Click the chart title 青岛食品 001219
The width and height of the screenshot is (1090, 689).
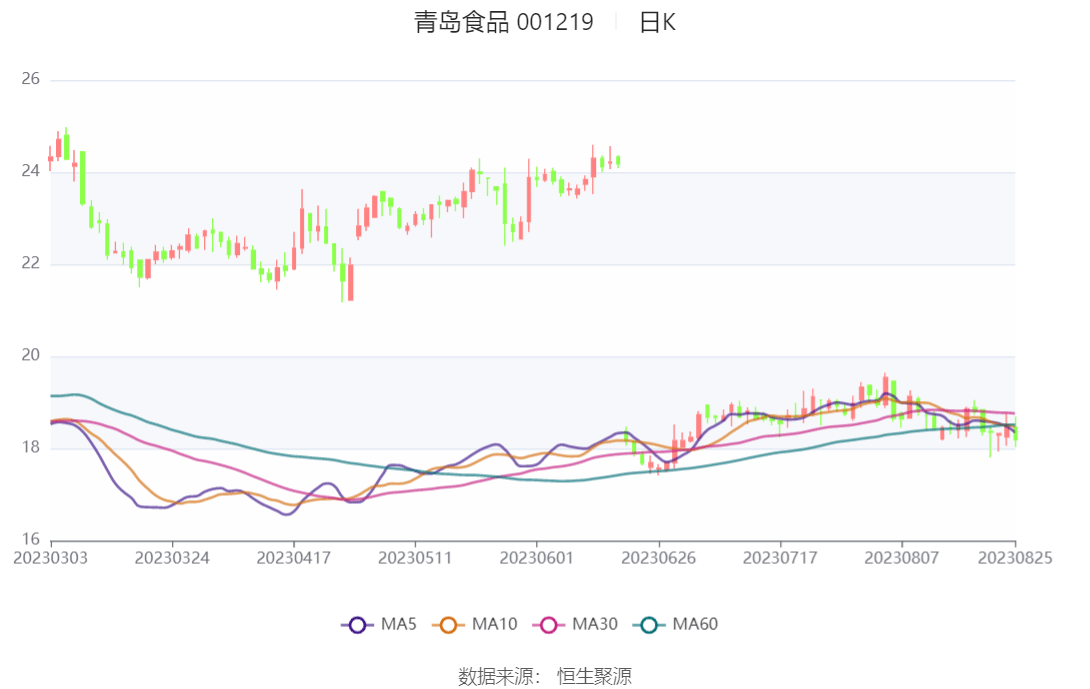[x=503, y=22]
